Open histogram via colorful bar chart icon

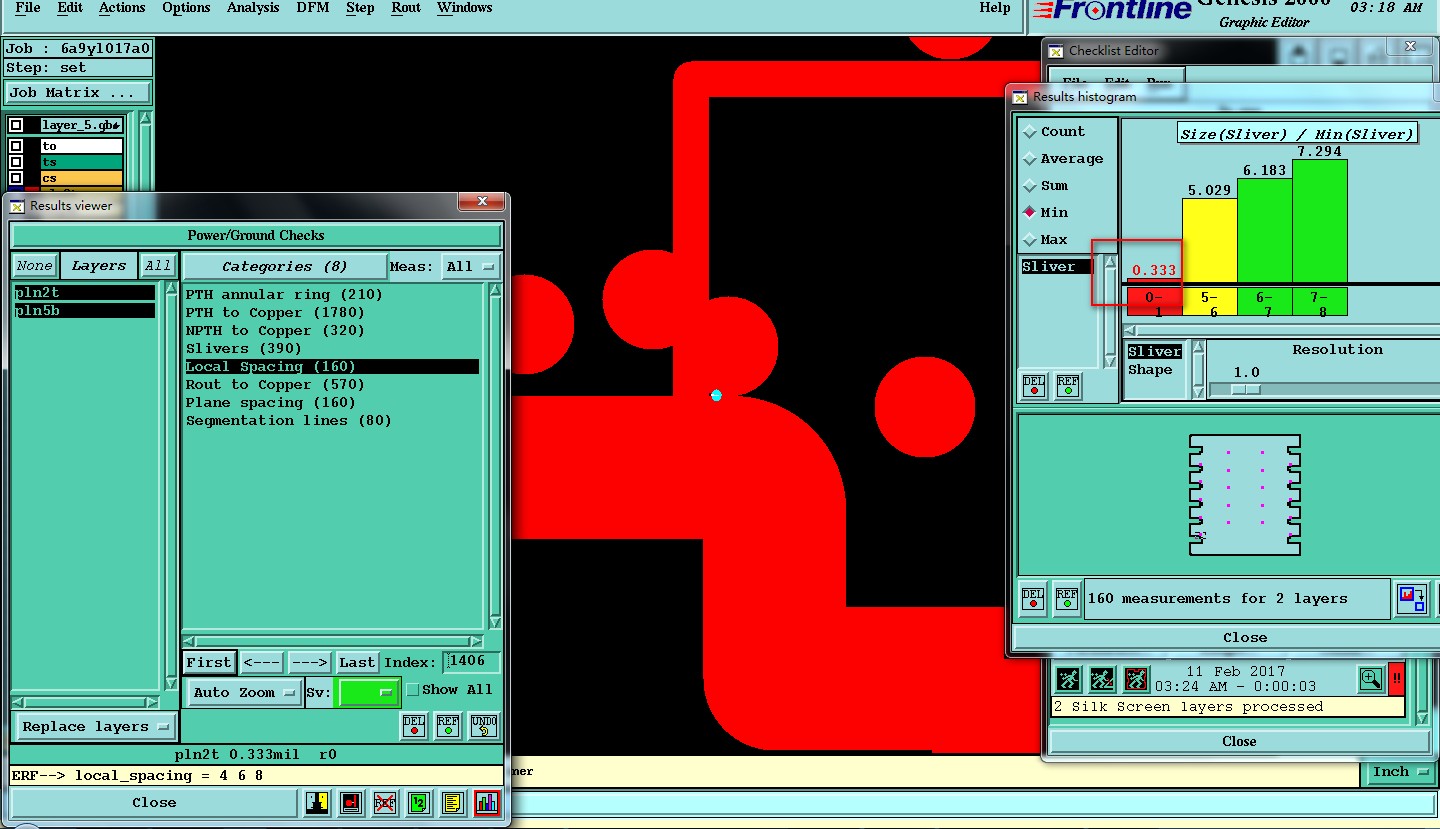pos(487,802)
